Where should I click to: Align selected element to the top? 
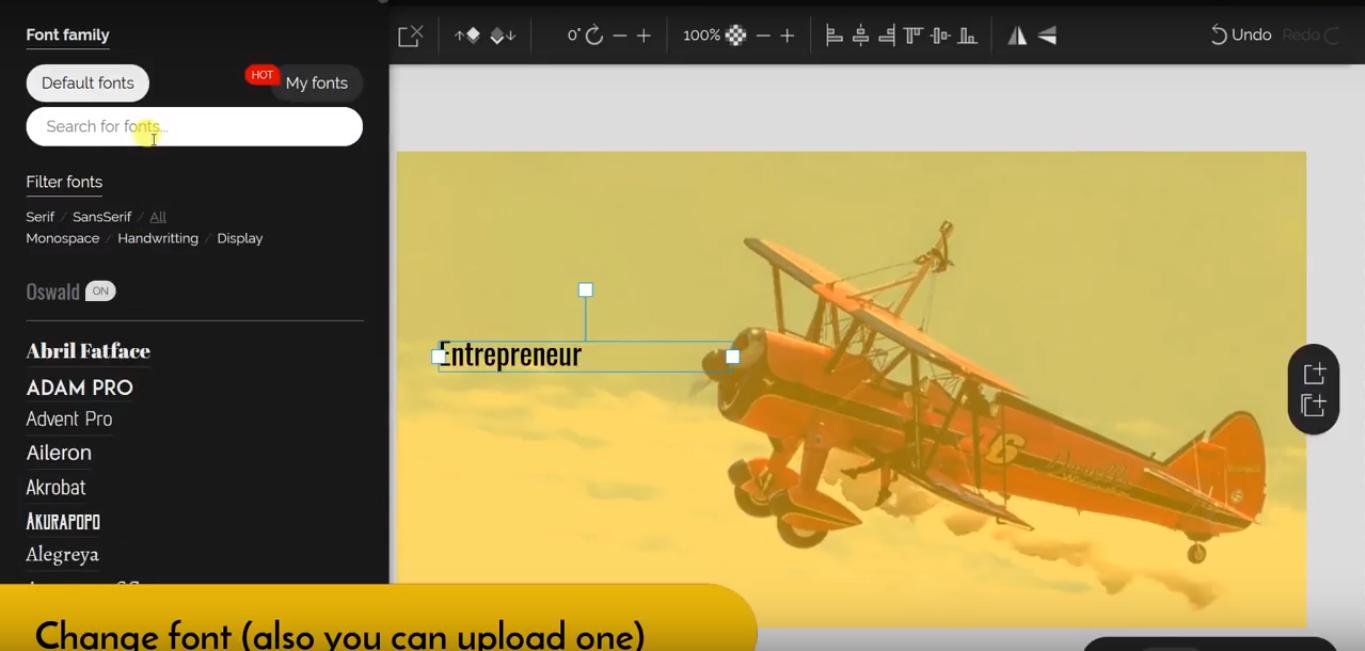pos(913,36)
